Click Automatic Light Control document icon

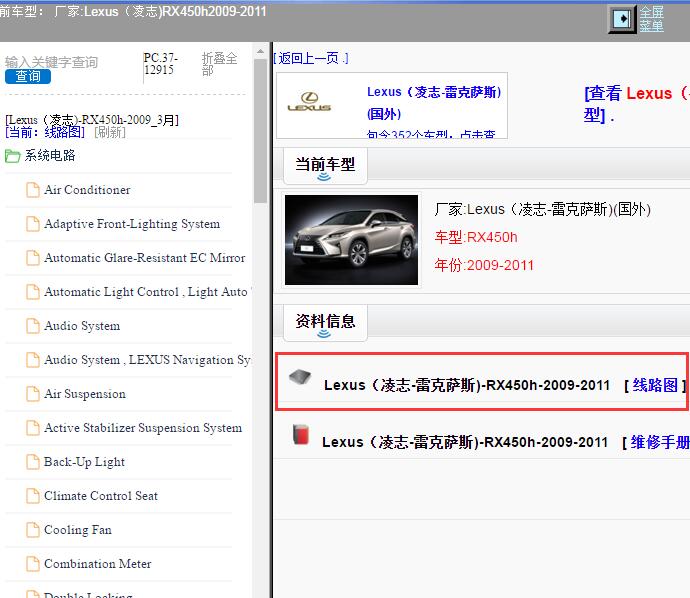click(33, 292)
